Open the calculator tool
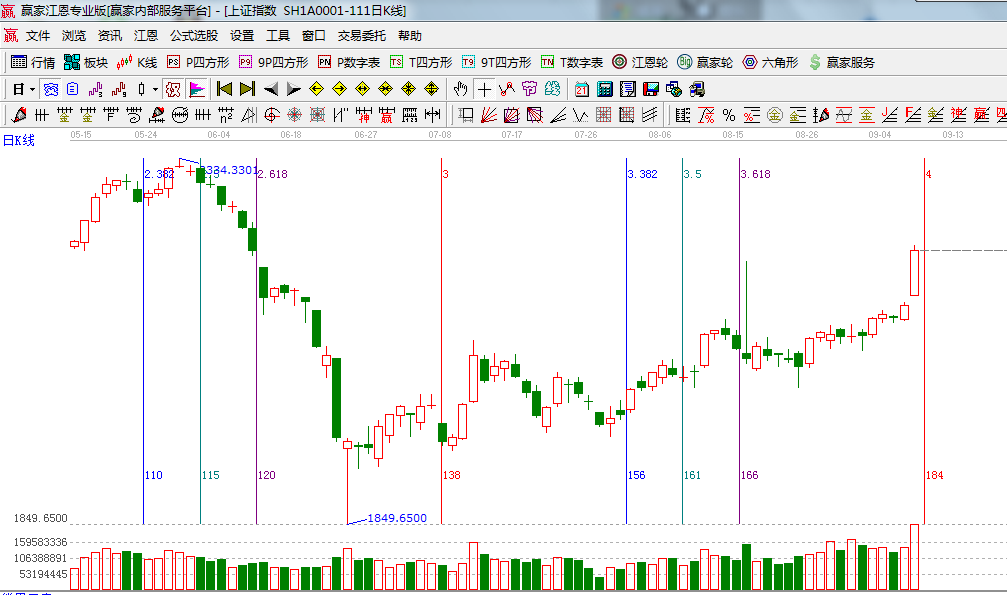The width and height of the screenshot is (1007, 595). click(605, 89)
